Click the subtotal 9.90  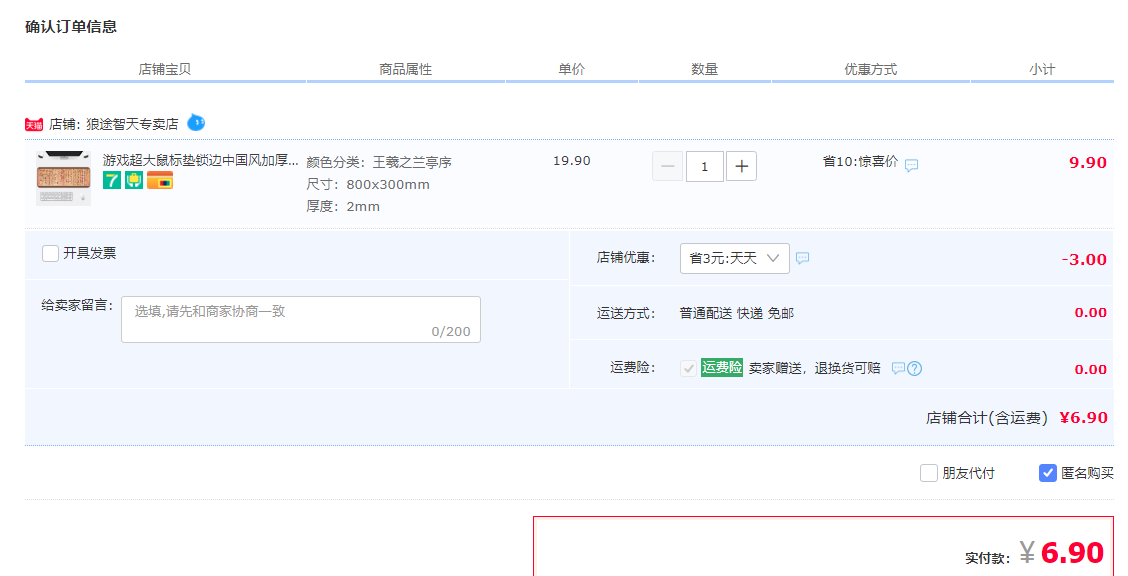coord(1088,163)
